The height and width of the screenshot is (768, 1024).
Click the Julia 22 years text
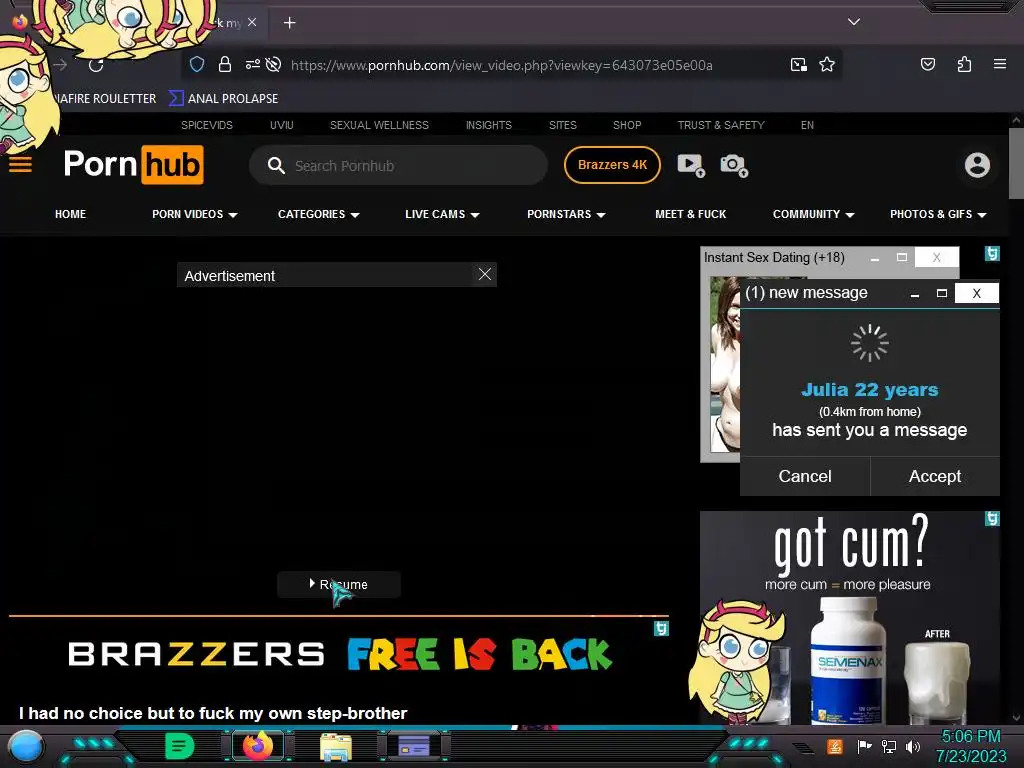[869, 390]
